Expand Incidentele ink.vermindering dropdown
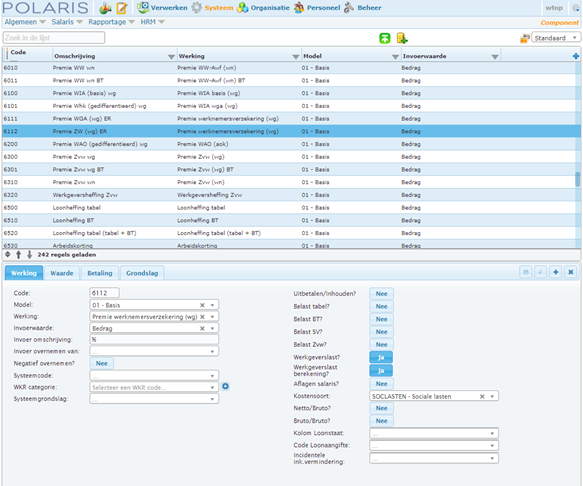 pos(492,458)
